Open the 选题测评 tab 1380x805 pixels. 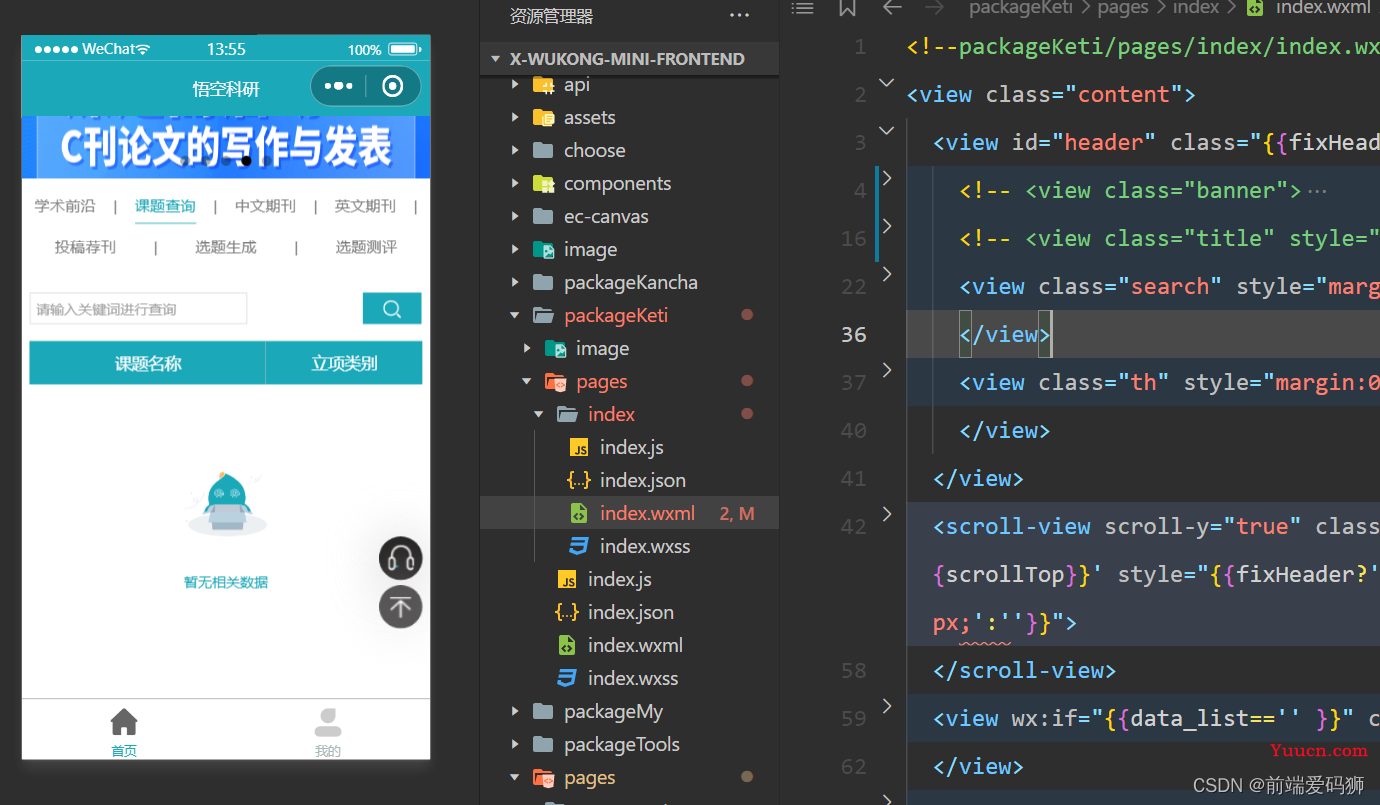tap(365, 247)
